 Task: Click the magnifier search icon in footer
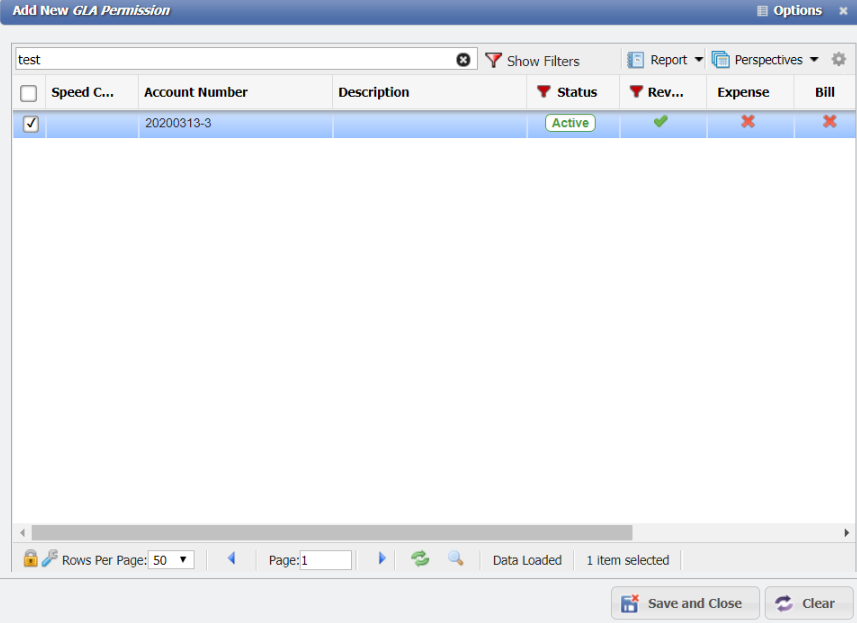click(455, 559)
